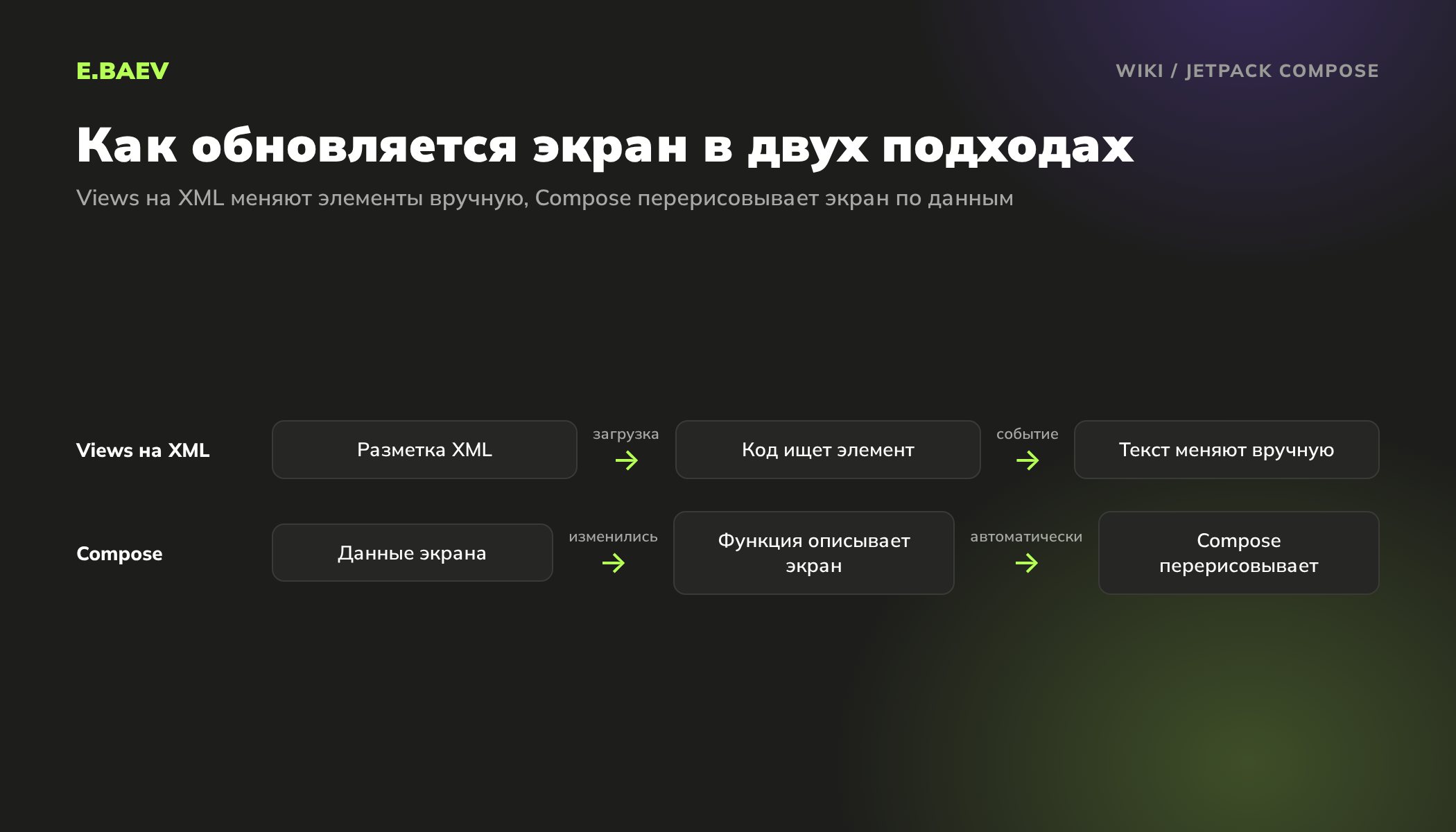The height and width of the screenshot is (832, 1456).
Task: Click the 'Compose' row label
Action: [x=119, y=553]
